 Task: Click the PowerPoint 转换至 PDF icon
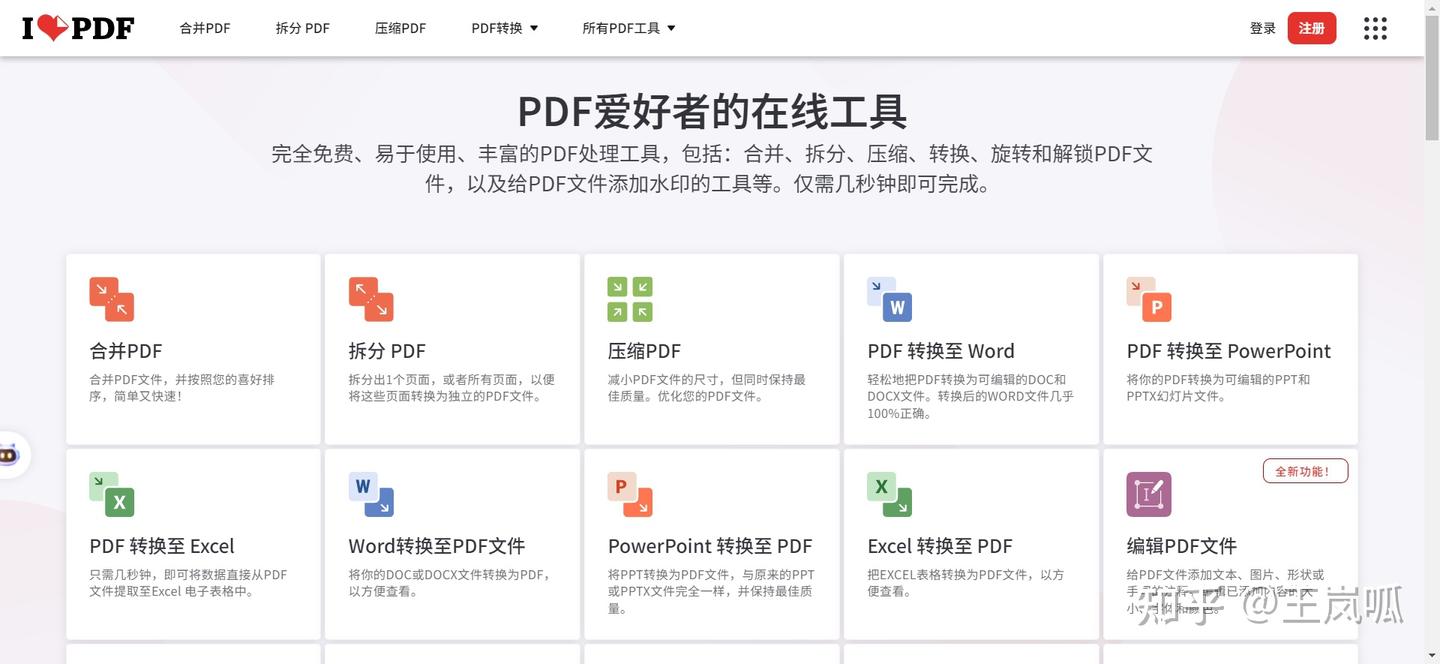(630, 494)
